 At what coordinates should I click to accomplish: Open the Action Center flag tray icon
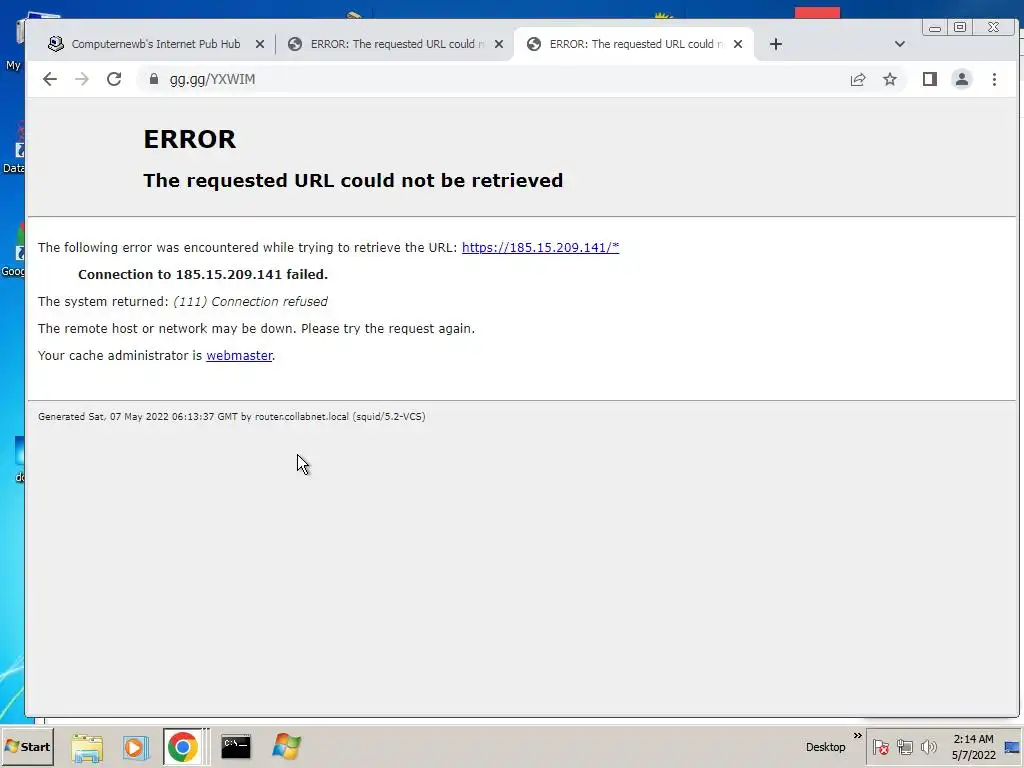tap(880, 747)
